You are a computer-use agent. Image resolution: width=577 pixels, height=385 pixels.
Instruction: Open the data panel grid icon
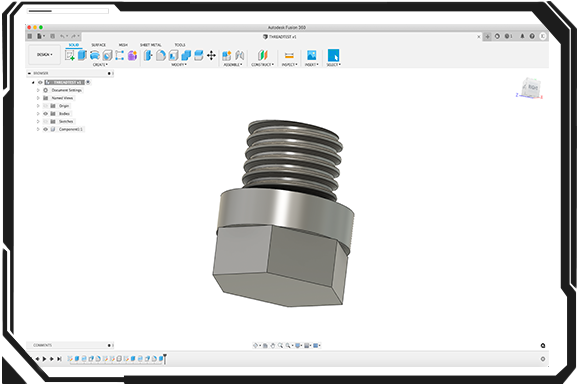tap(30, 36)
